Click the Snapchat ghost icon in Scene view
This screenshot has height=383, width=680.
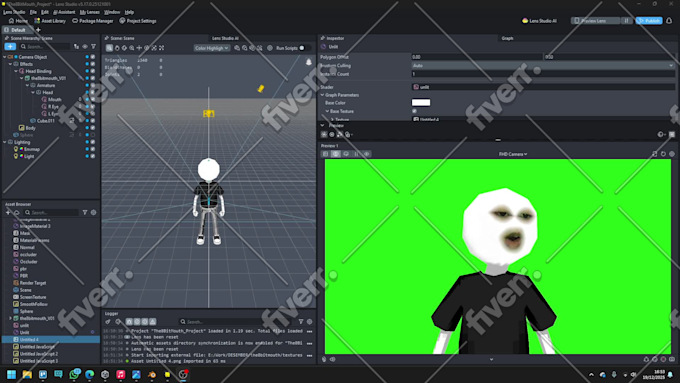pos(309,62)
